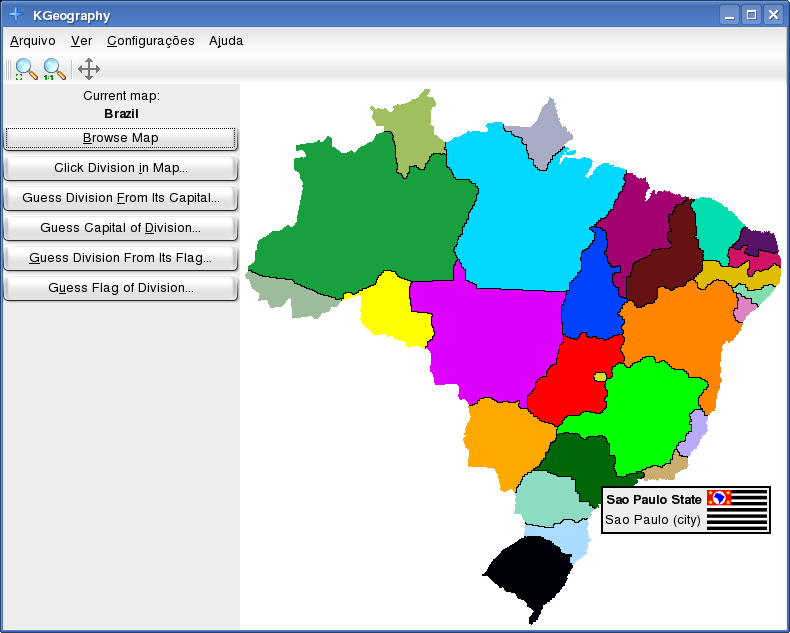Start Guess Division From Its Capital
This screenshot has width=790, height=633.
click(120, 198)
